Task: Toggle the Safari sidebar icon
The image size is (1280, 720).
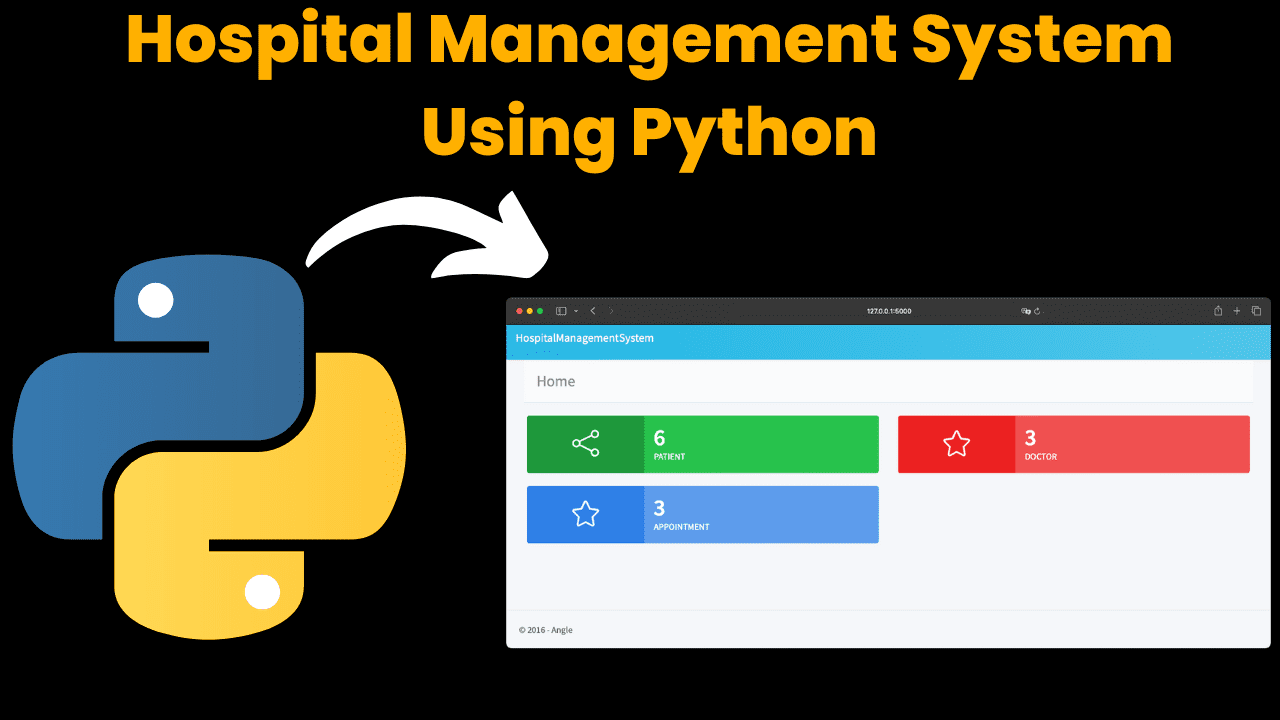Action: coord(561,311)
